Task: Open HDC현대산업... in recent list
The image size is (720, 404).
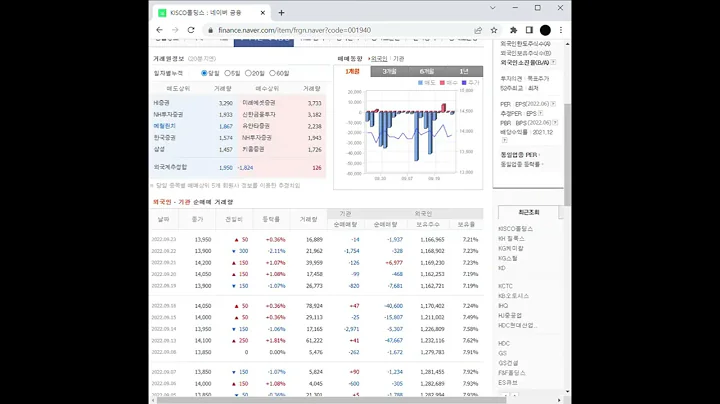Action: pos(518,325)
